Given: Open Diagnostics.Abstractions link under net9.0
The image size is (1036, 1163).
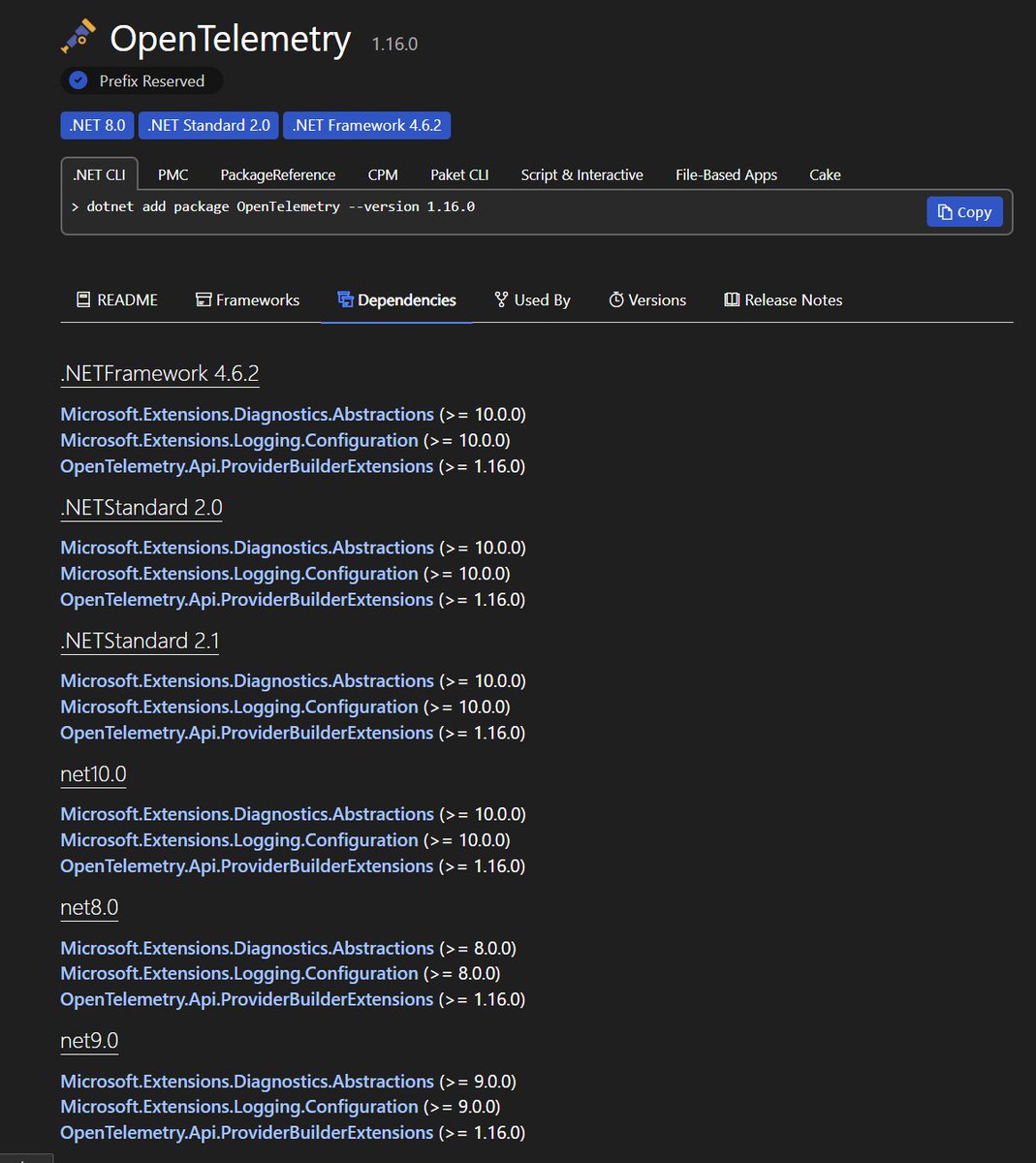Looking at the screenshot, I should 247,1081.
